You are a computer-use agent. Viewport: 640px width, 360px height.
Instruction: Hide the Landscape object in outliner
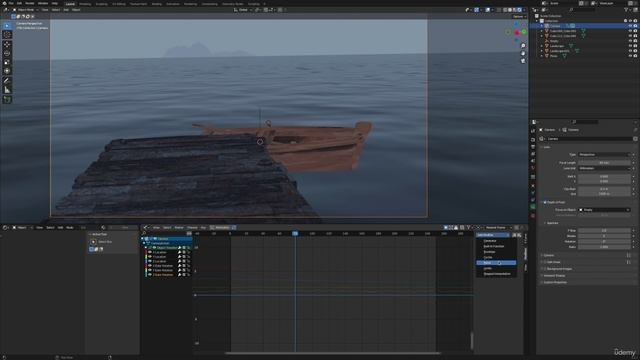[630, 46]
